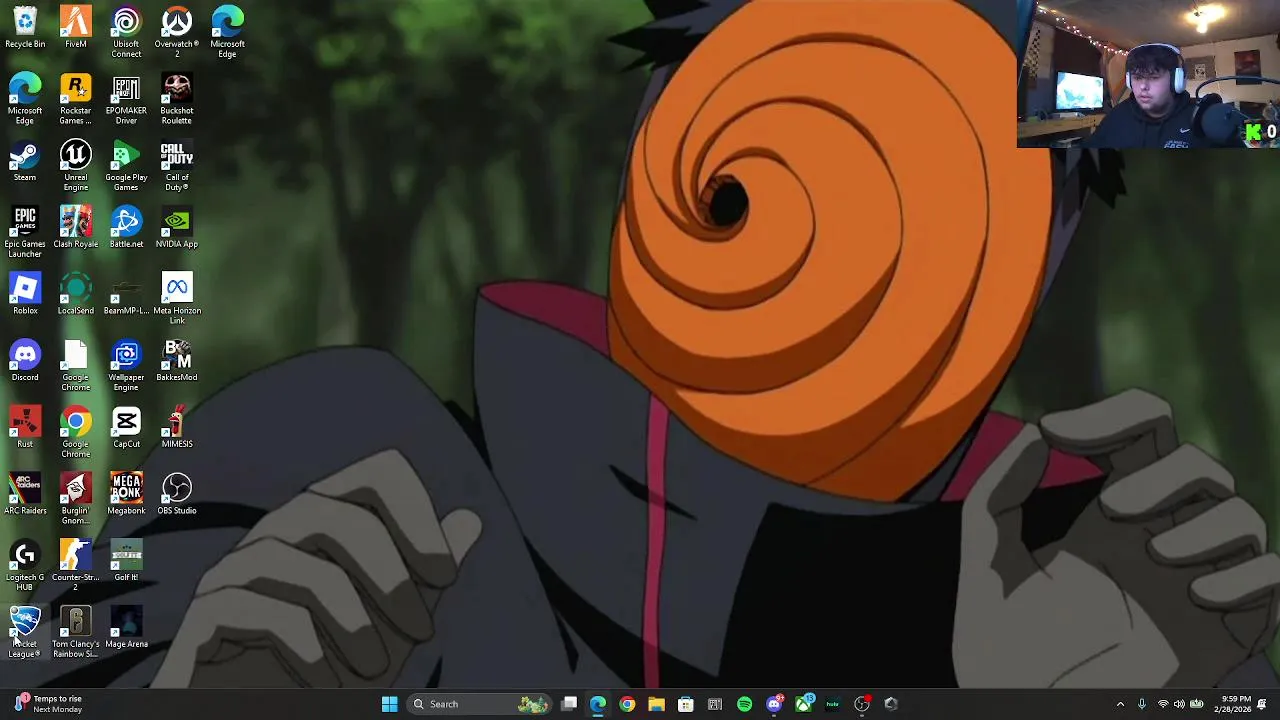The image size is (1280, 720).
Task: Open Counter-Strike 2 desktop shortcut
Action: coord(76,566)
